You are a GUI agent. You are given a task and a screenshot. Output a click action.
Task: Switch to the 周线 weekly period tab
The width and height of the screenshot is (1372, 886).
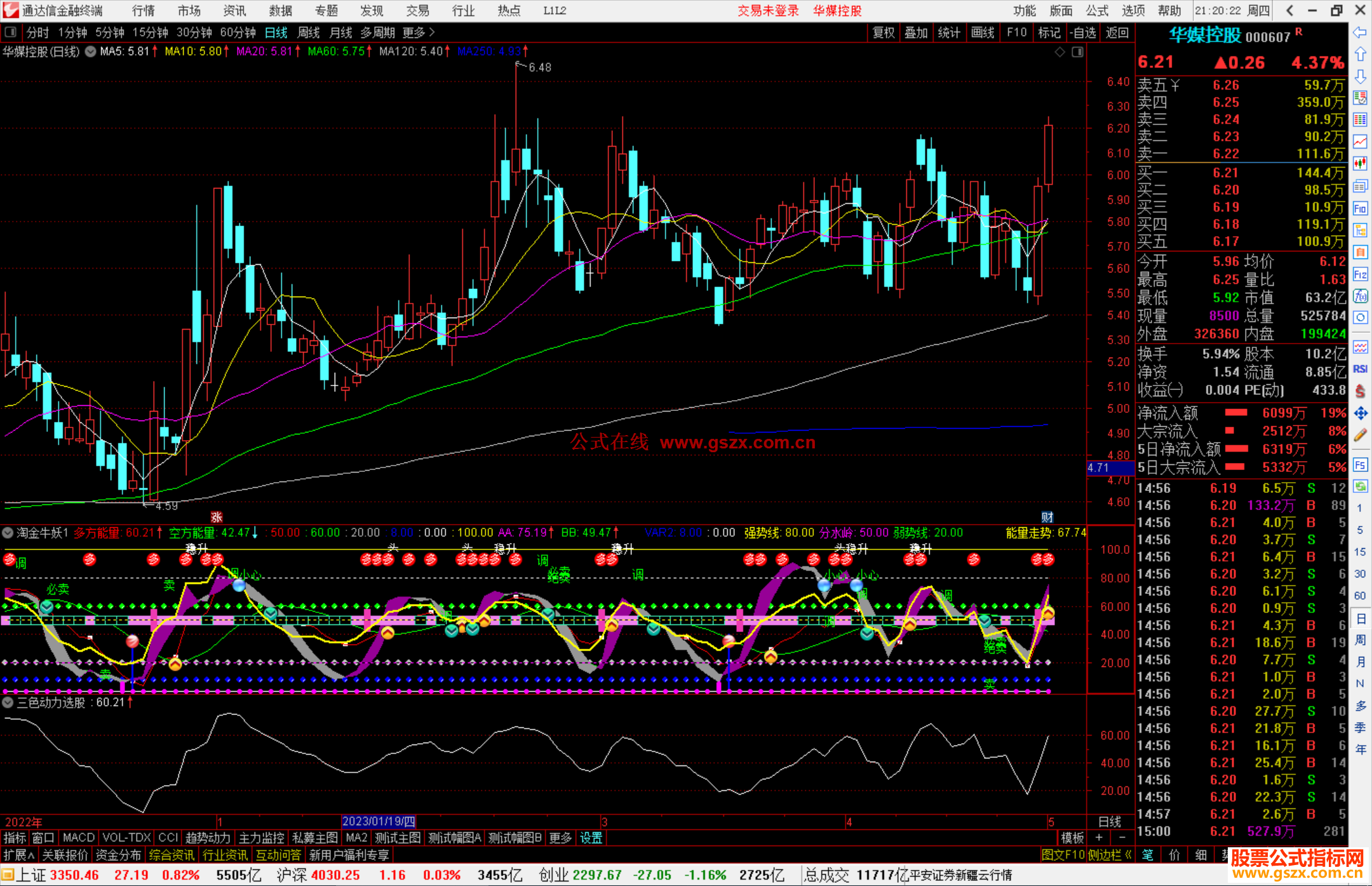pos(308,32)
